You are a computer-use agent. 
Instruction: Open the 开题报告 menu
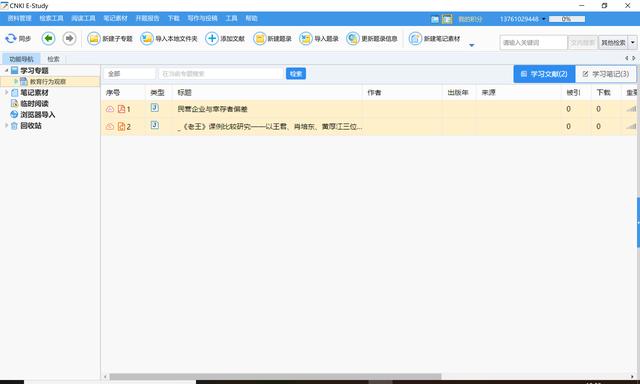pyautogui.click(x=147, y=18)
